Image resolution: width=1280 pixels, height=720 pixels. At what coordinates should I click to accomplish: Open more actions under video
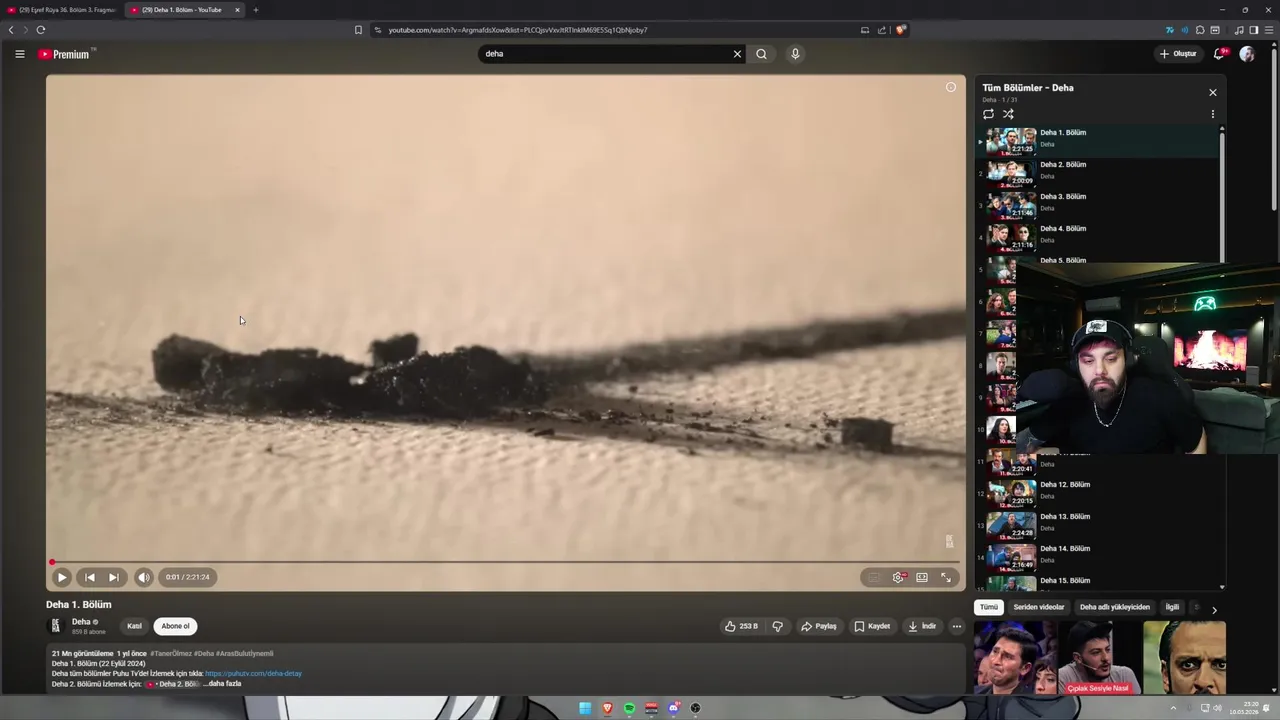click(x=957, y=626)
